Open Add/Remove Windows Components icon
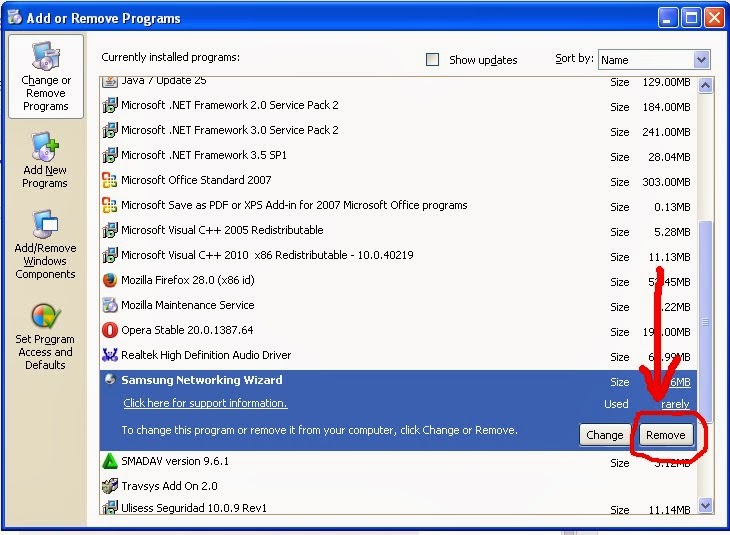Image resolution: width=730 pixels, height=535 pixels. coord(45,224)
